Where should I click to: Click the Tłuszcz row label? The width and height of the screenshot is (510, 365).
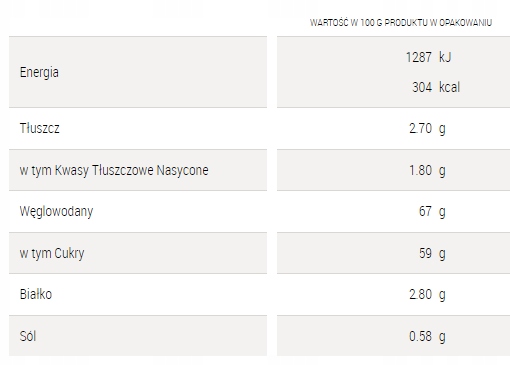point(39,128)
